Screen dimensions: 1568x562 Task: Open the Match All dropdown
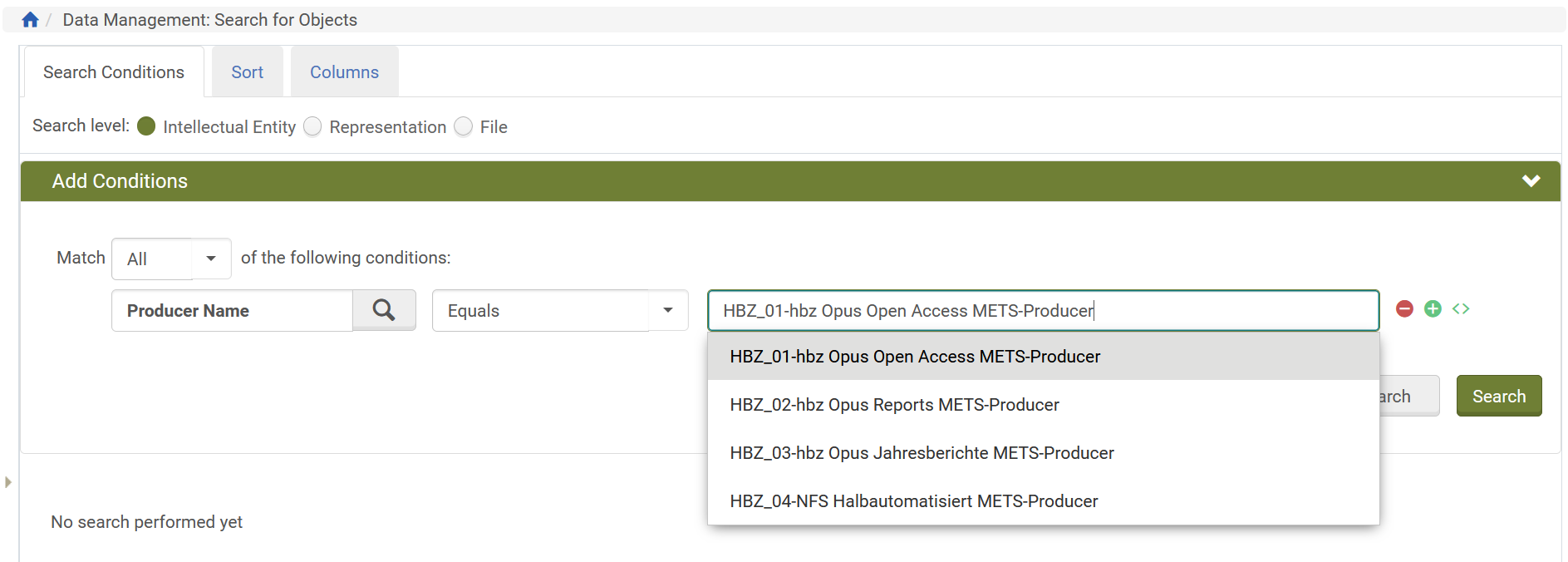coord(171,259)
